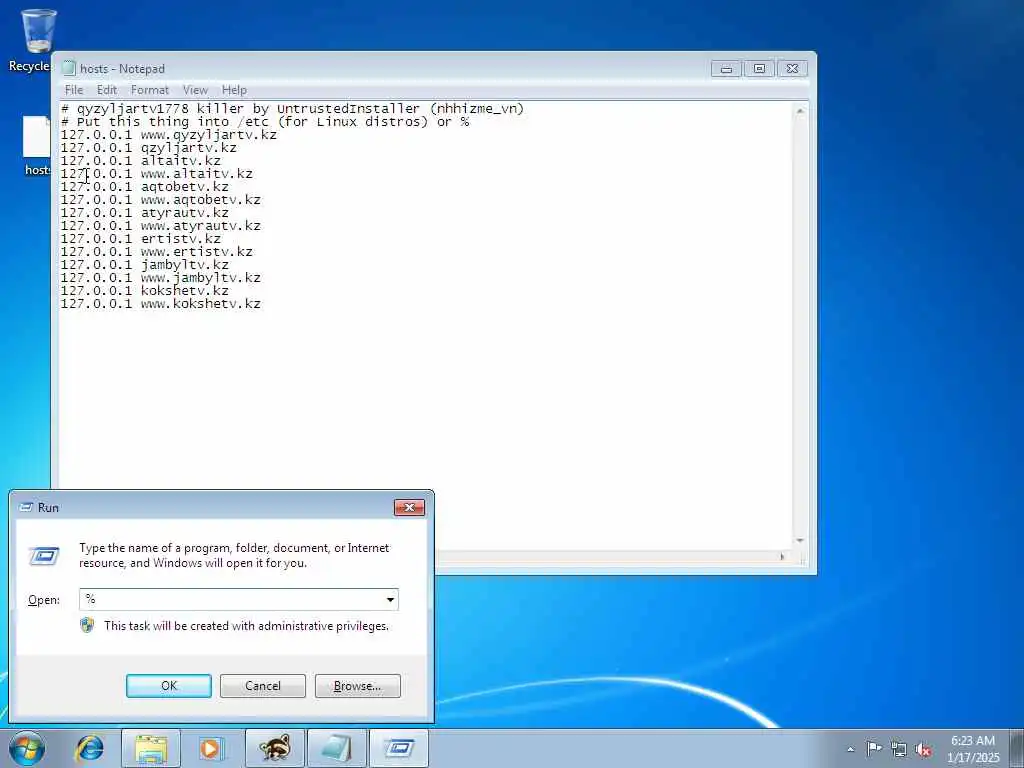
Task: Click the text 'www.aqtobetv.kz'
Action: click(200, 200)
